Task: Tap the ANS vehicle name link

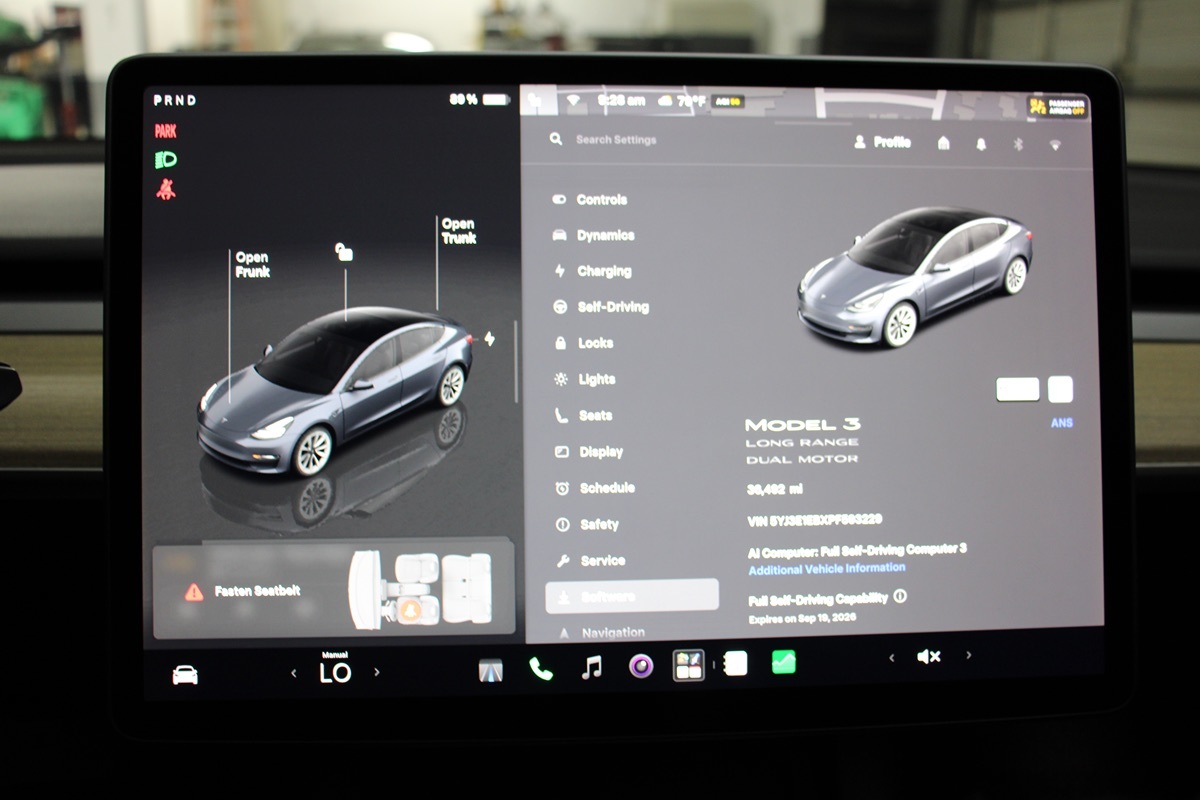Action: (x=1062, y=423)
